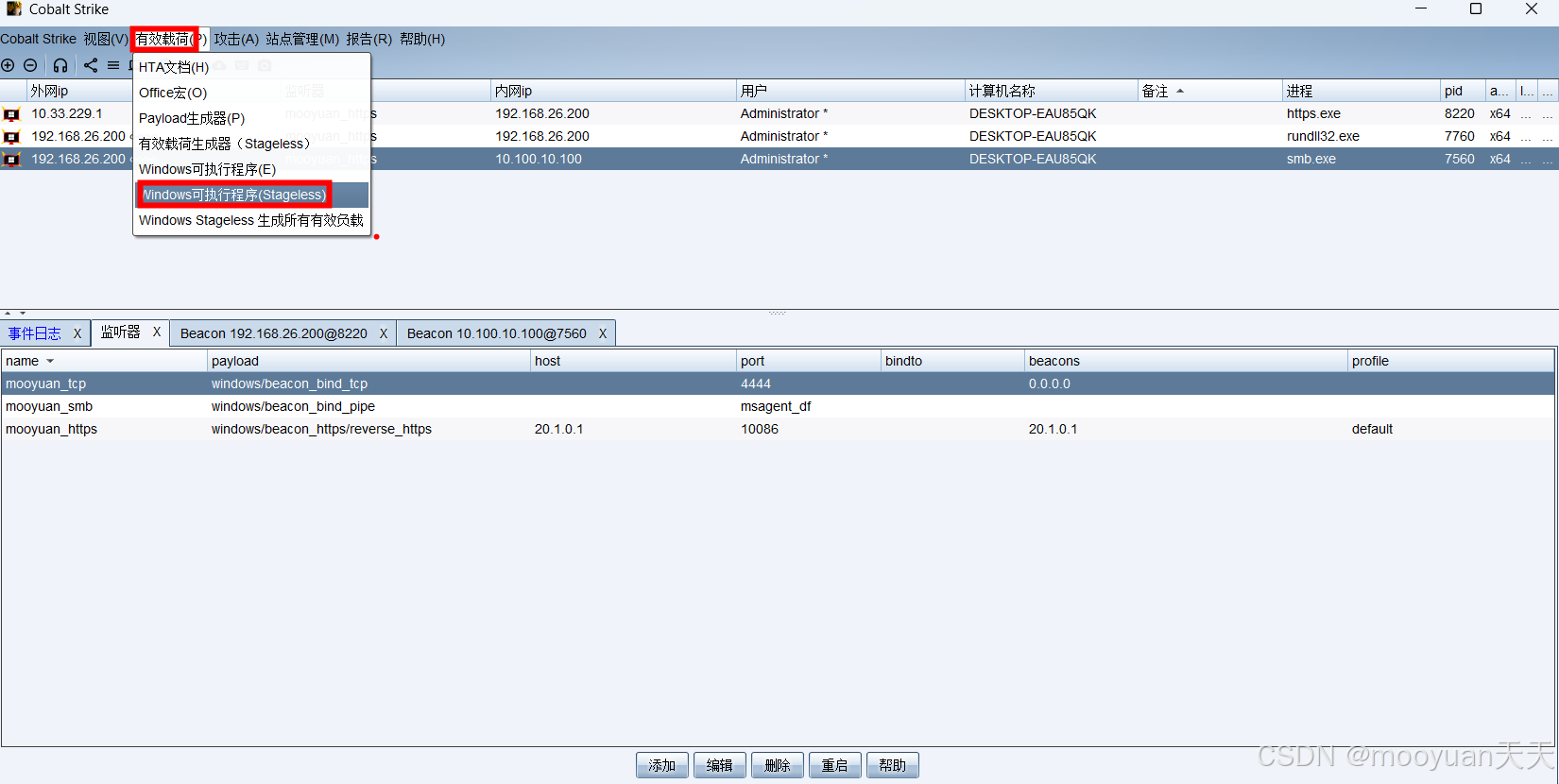Image resolution: width=1559 pixels, height=784 pixels.
Task: Select the mooyuan_https listener row
Action: click(778, 429)
